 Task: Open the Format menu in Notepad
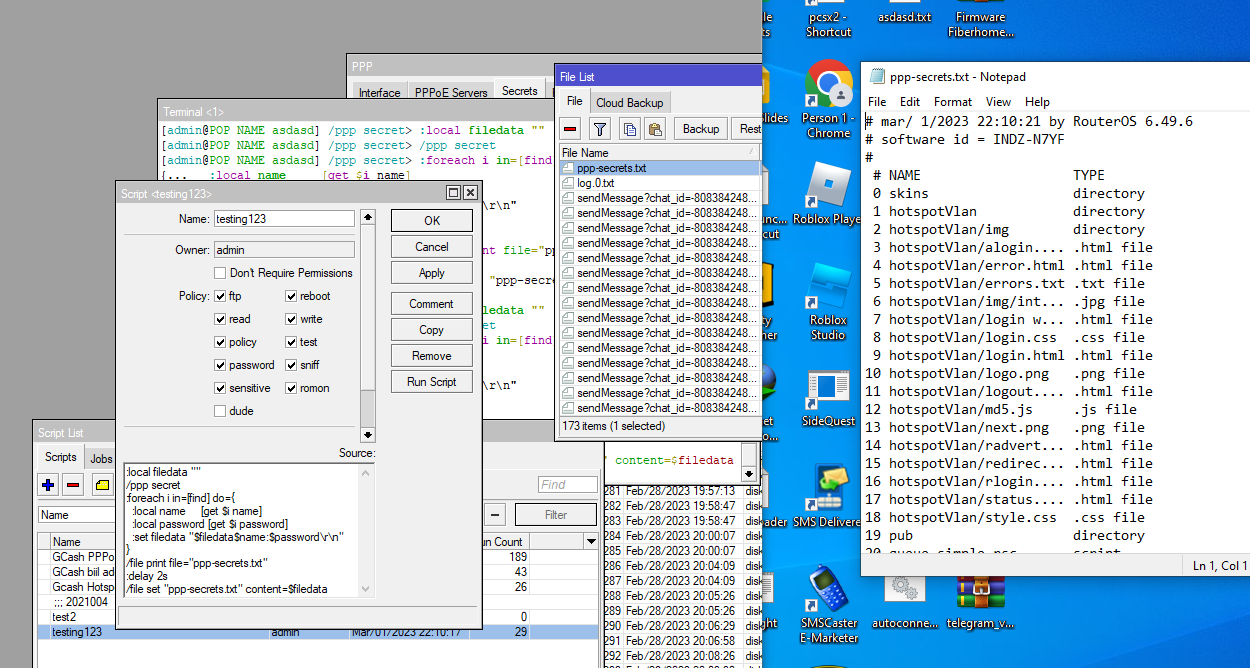coord(952,102)
